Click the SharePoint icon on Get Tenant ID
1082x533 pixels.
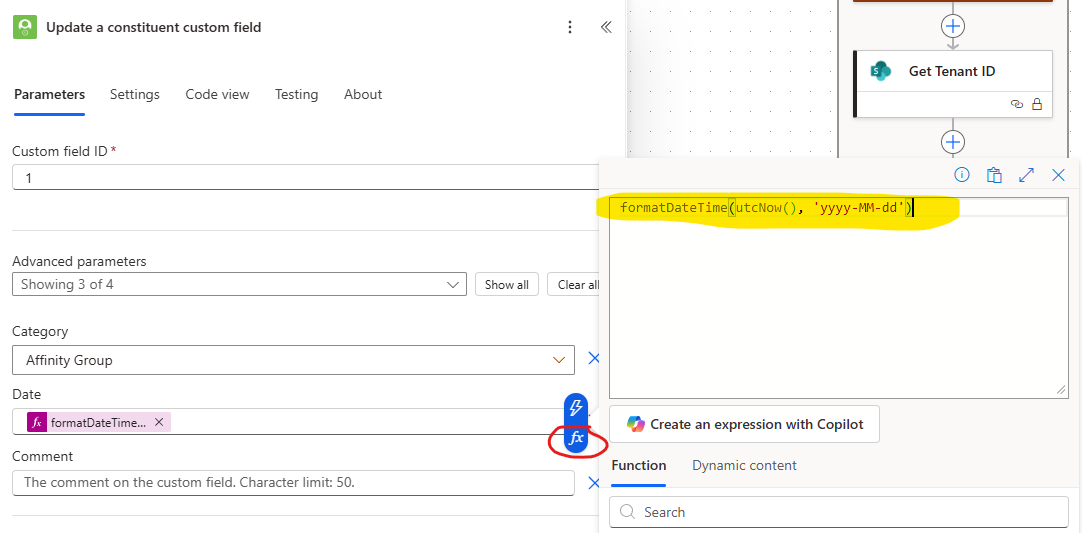tap(881, 70)
